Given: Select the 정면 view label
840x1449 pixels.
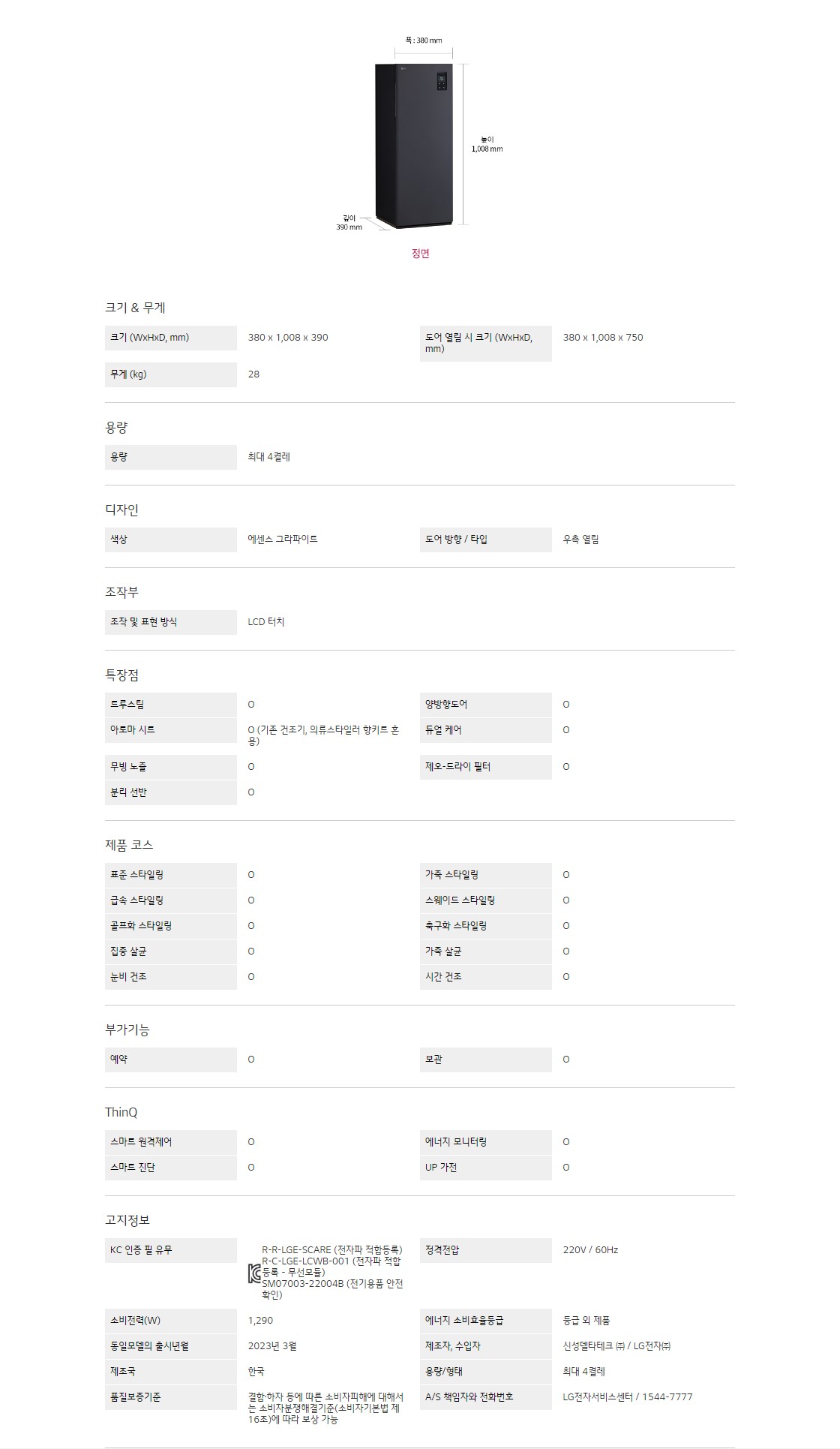Looking at the screenshot, I should 420,254.
